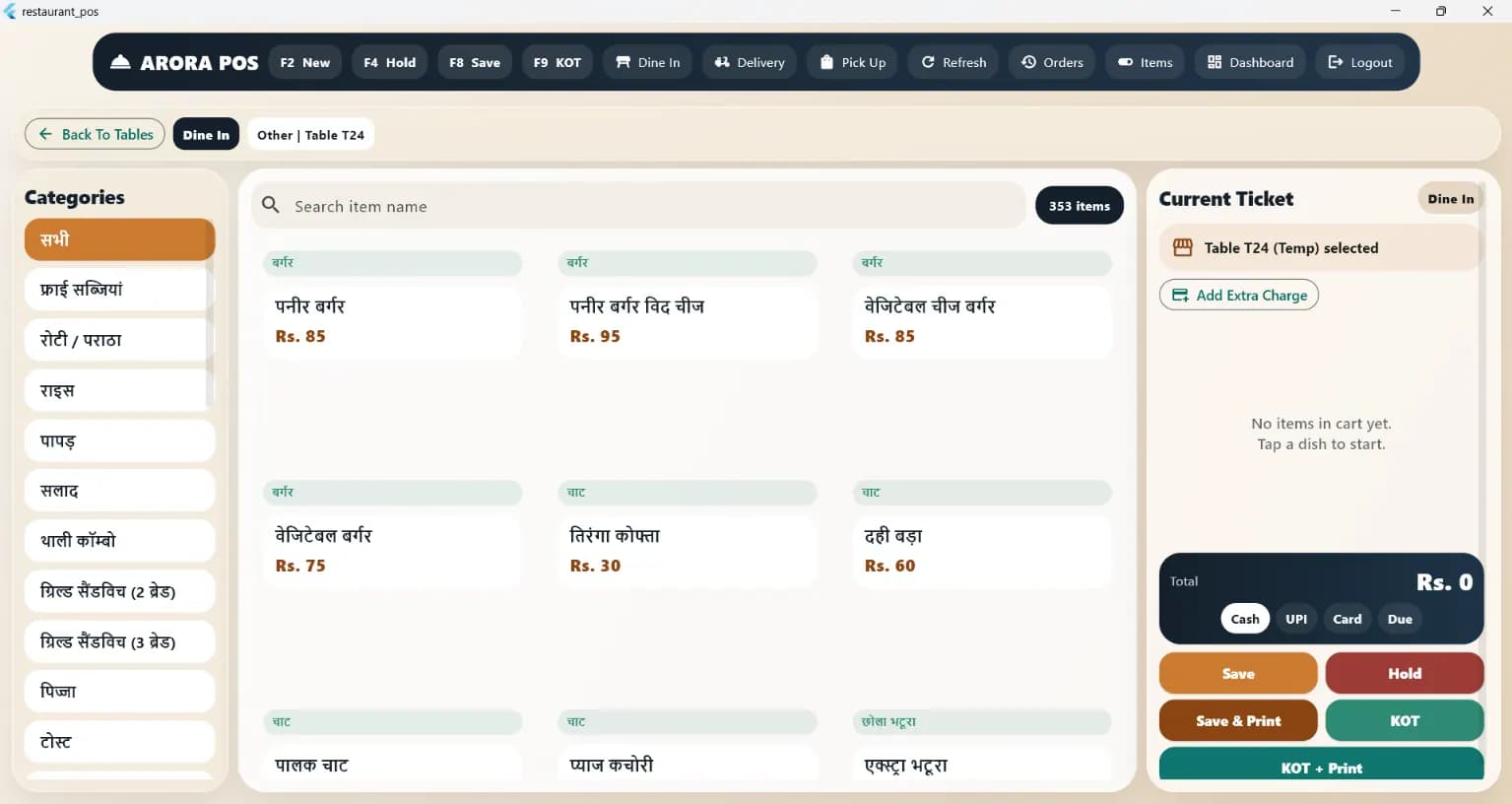
Task: Click the Items toggle-shaped icon
Action: pos(1125,62)
